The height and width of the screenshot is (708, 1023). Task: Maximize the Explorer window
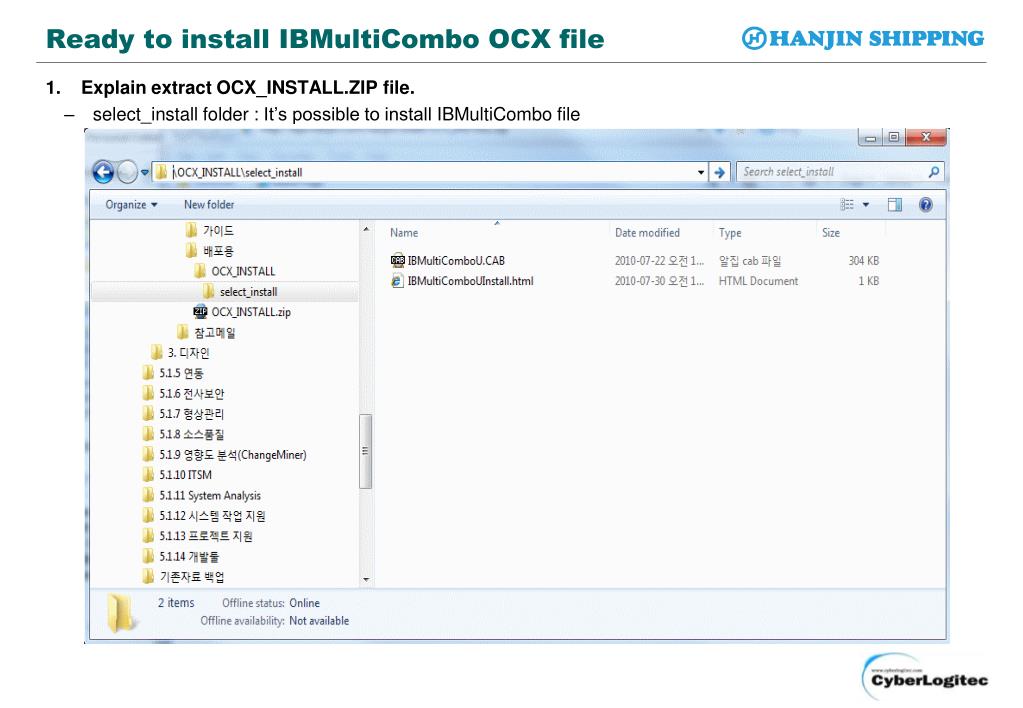pos(894,137)
